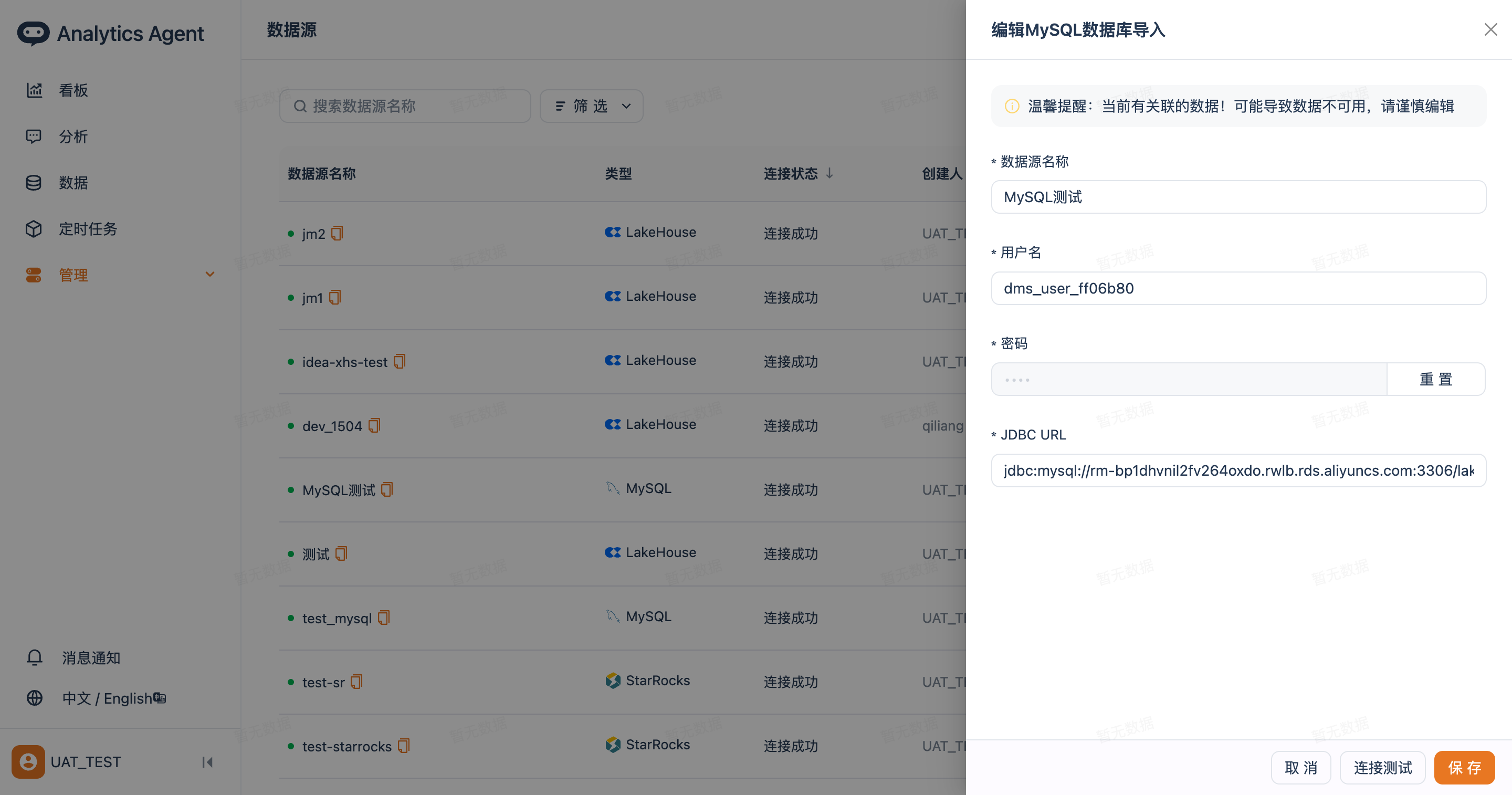Click the Analytics Agent logo icon
1512x795 pixels.
pos(33,33)
